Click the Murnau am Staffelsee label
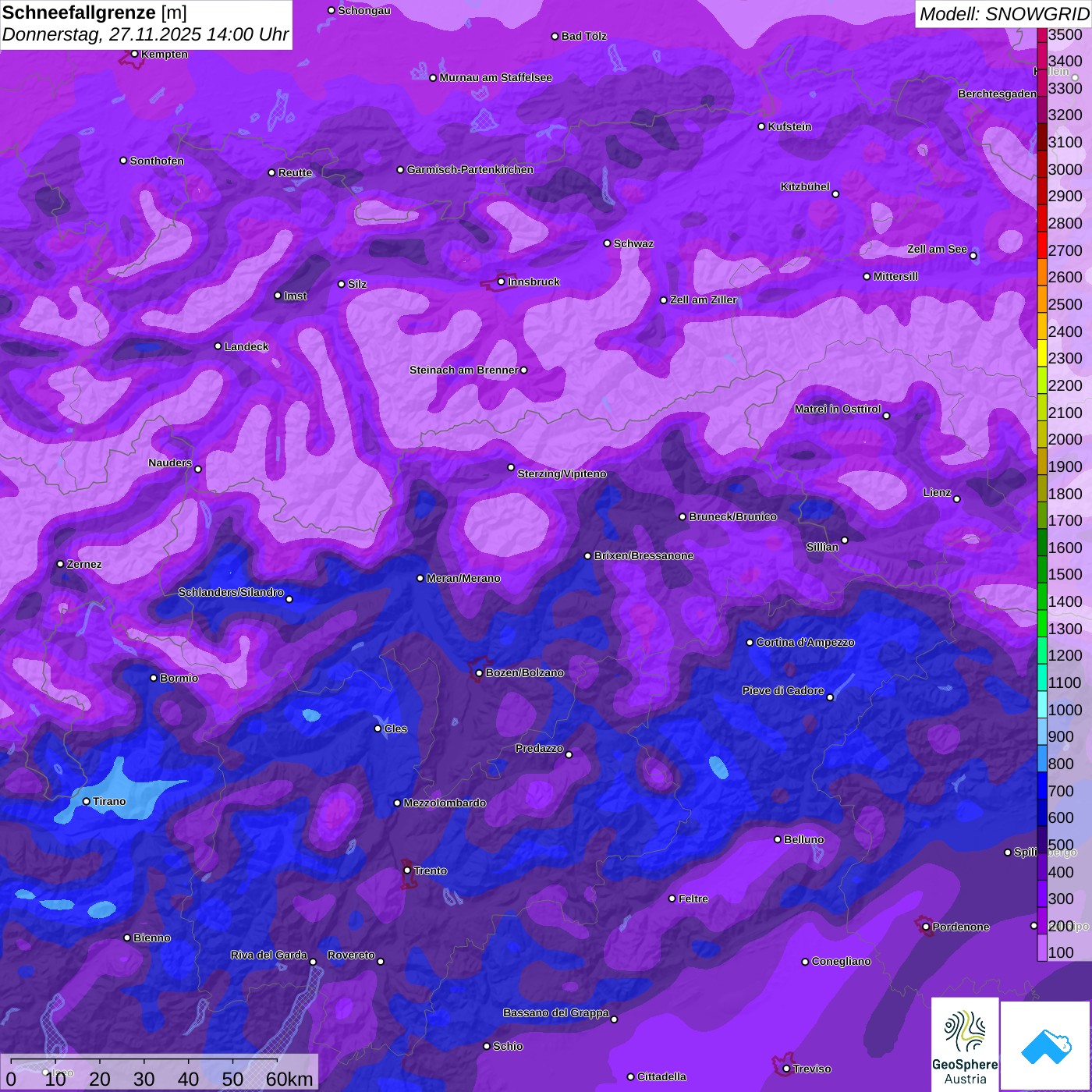The width and height of the screenshot is (1092, 1092). click(495, 77)
